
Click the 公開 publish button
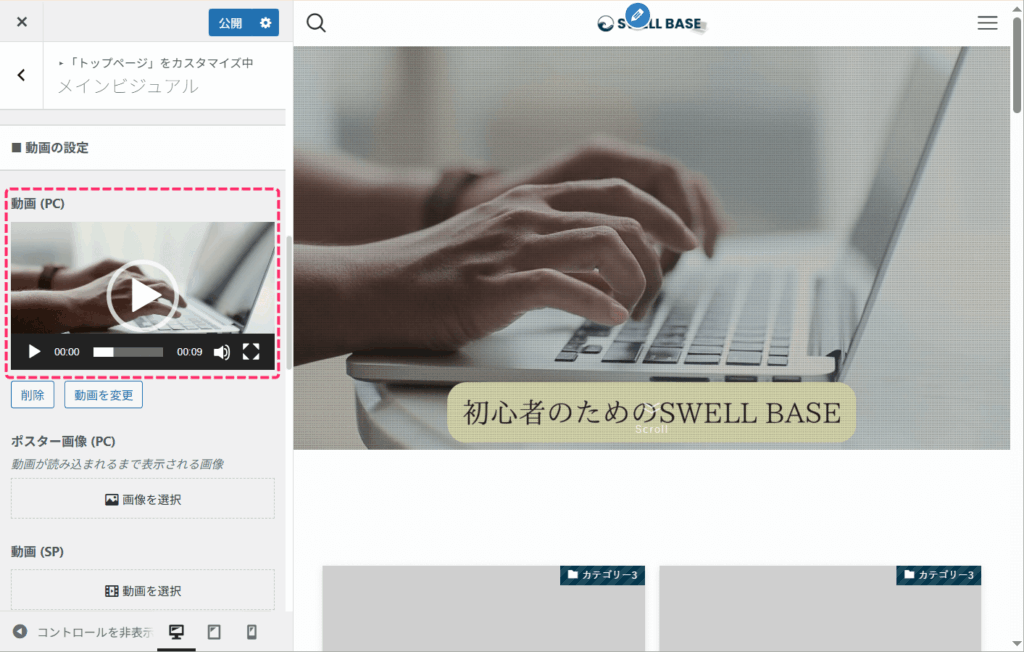coord(231,23)
